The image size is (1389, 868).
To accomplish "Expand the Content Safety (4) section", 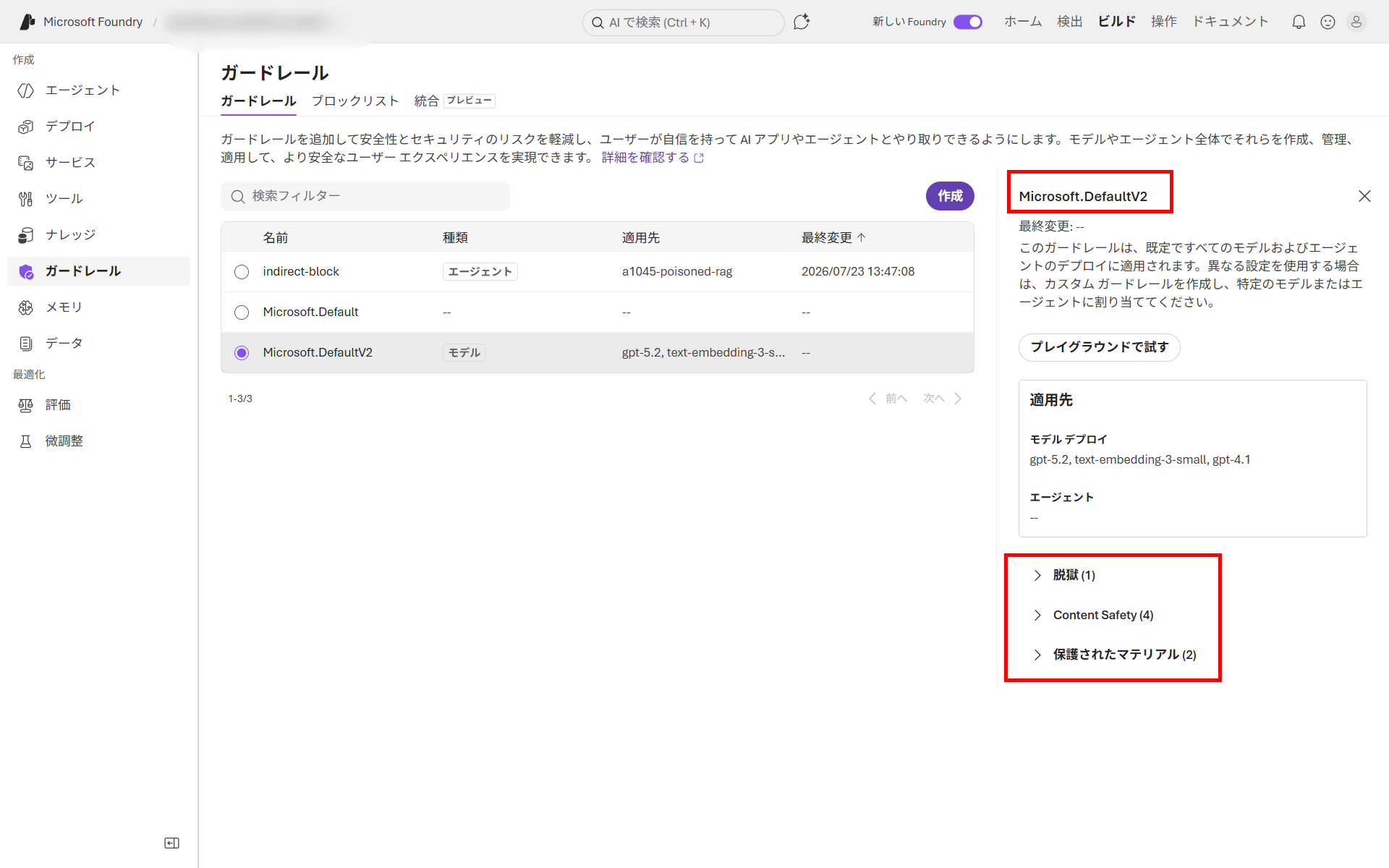I will (1037, 615).
